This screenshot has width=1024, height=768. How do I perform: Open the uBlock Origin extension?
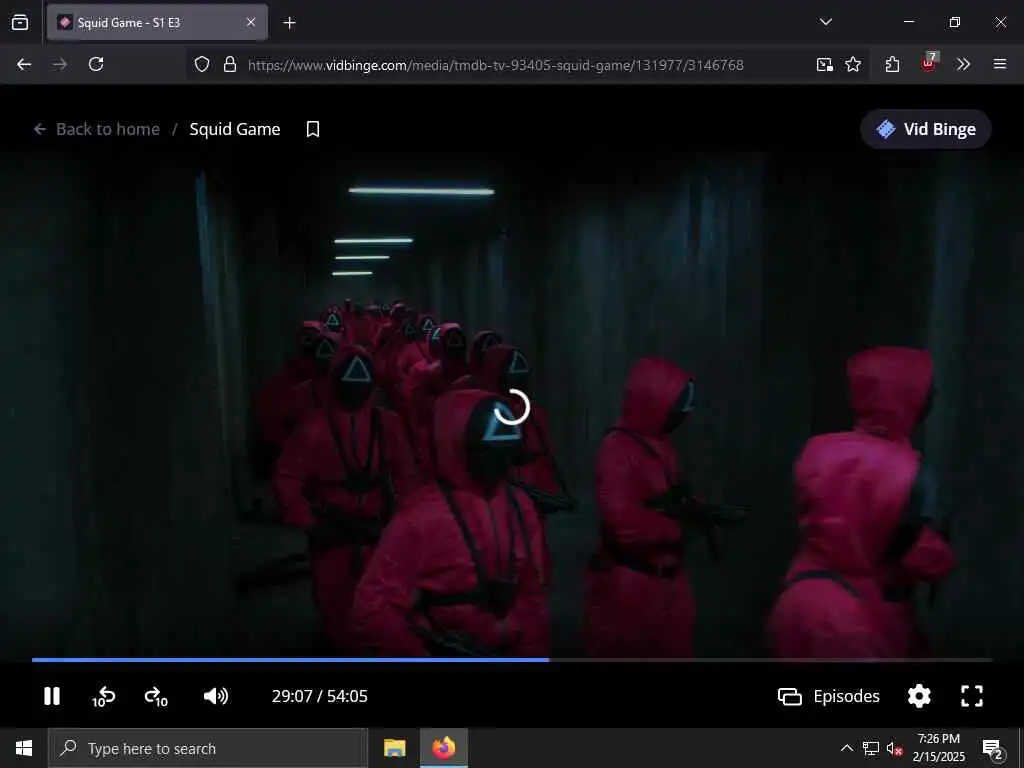[x=928, y=63]
